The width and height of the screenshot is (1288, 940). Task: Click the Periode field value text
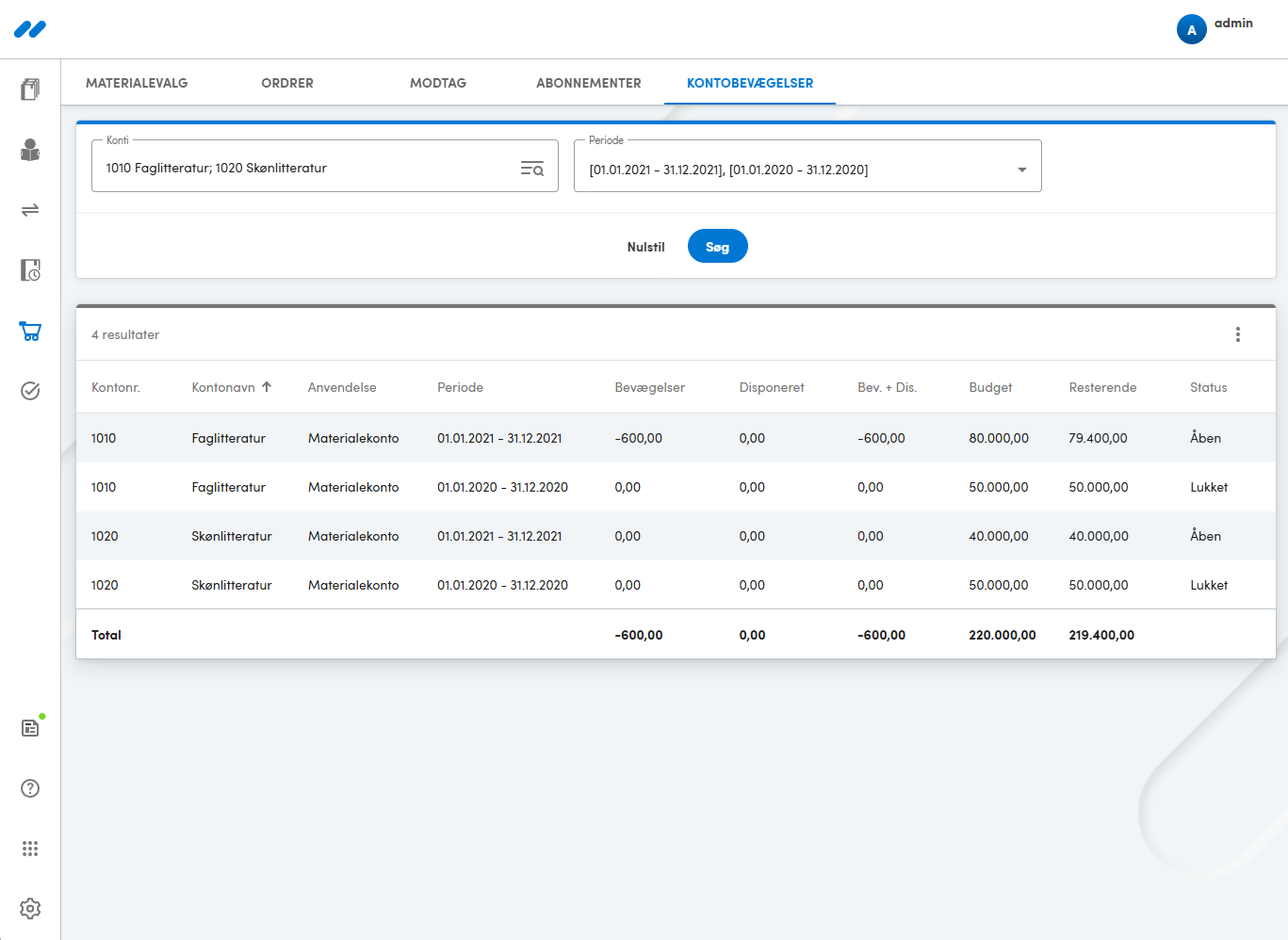[728, 170]
